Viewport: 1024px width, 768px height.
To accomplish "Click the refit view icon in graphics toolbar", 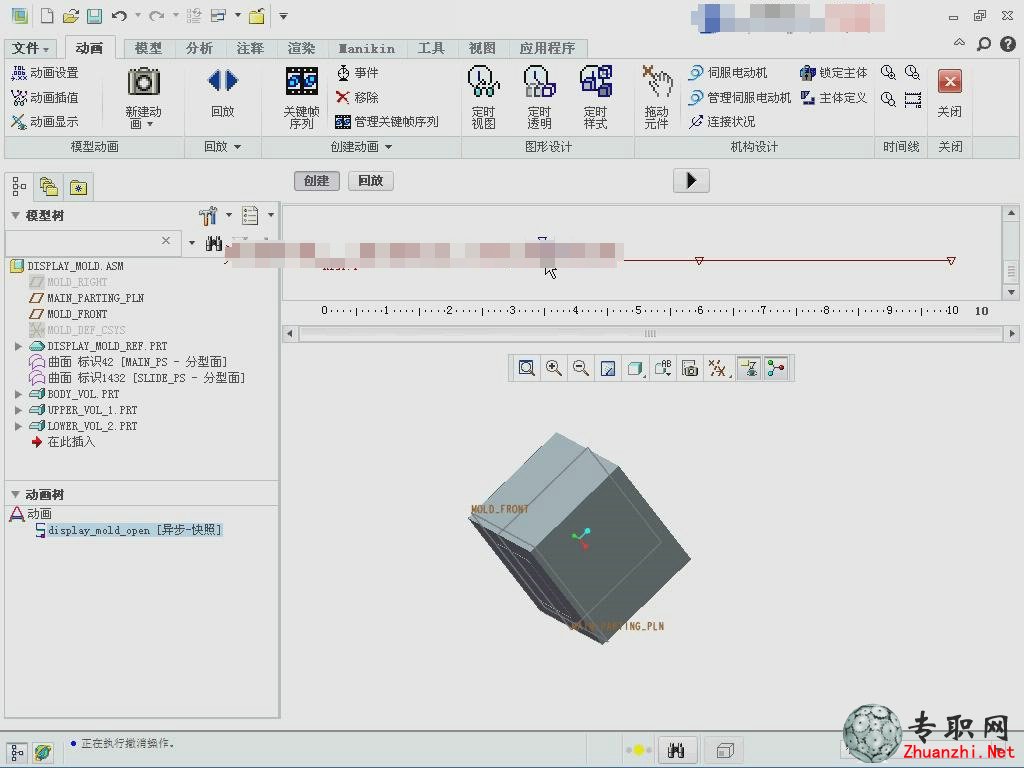I will (526, 368).
